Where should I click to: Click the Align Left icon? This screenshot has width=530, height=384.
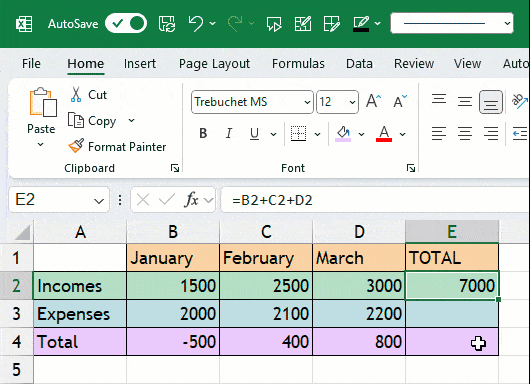point(439,134)
